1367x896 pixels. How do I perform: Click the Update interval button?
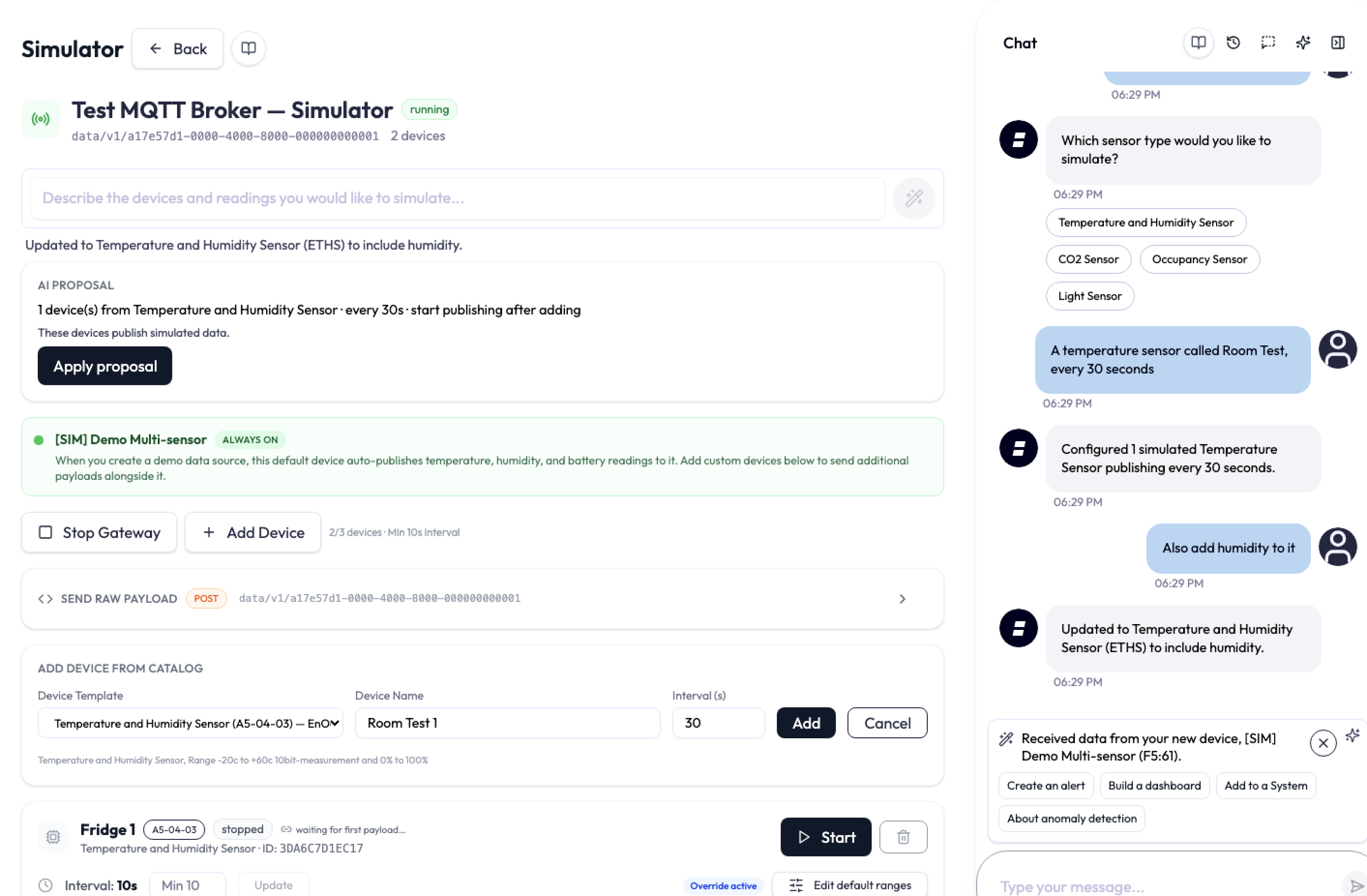[273, 885]
